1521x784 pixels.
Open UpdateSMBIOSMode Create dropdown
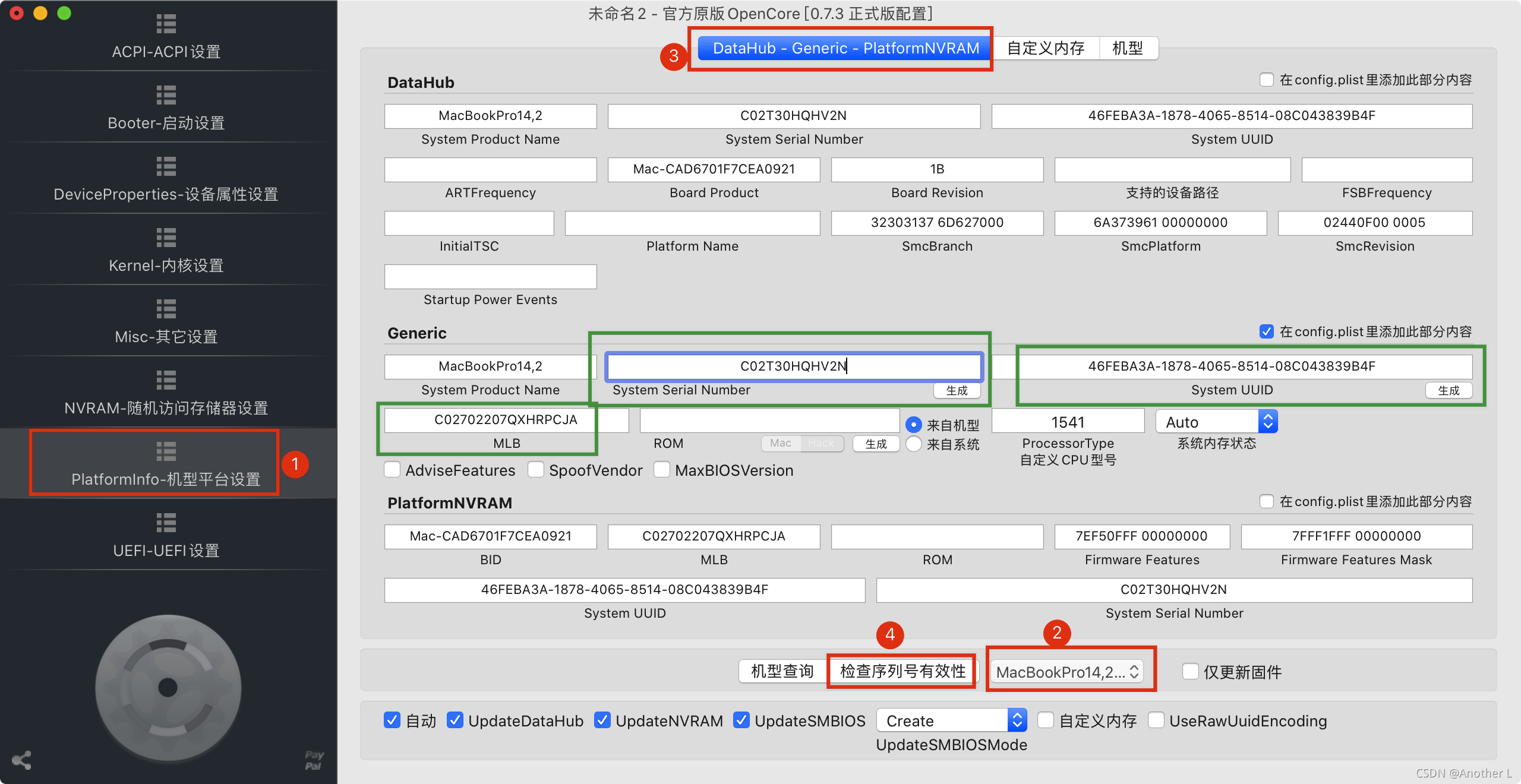point(952,720)
